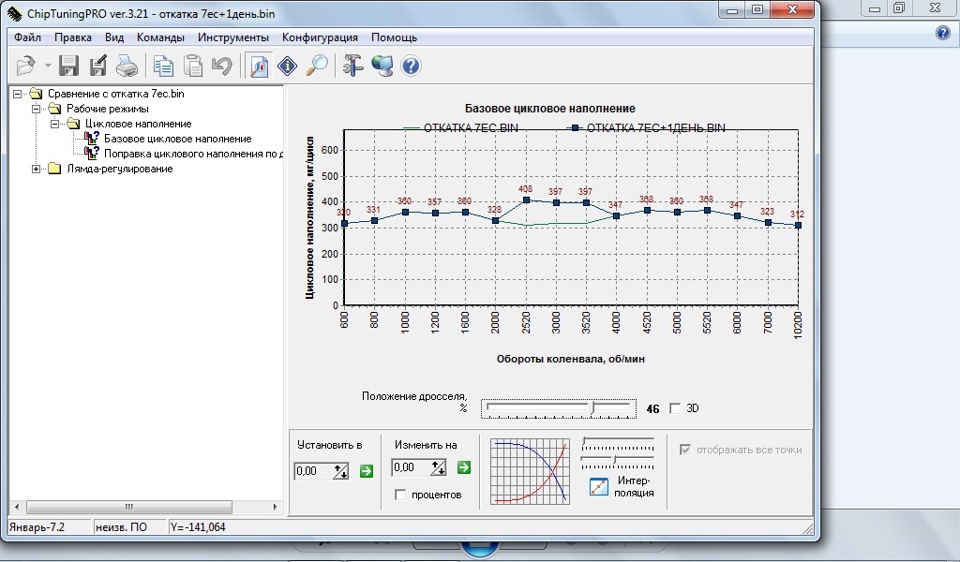The image size is (960, 562).
Task: Click the magnifier search icon
Action: pos(317,67)
